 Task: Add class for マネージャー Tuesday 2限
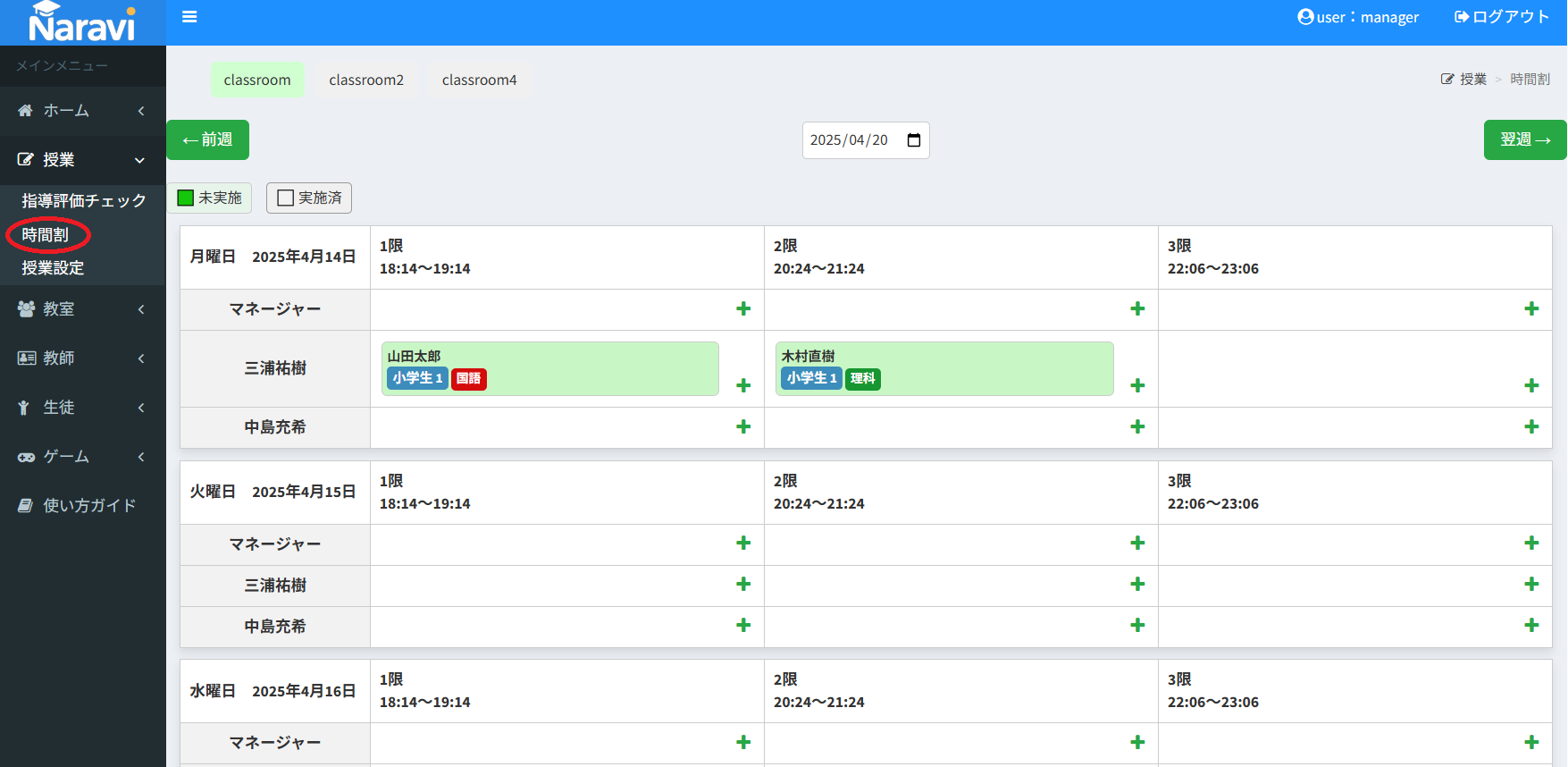click(1137, 543)
